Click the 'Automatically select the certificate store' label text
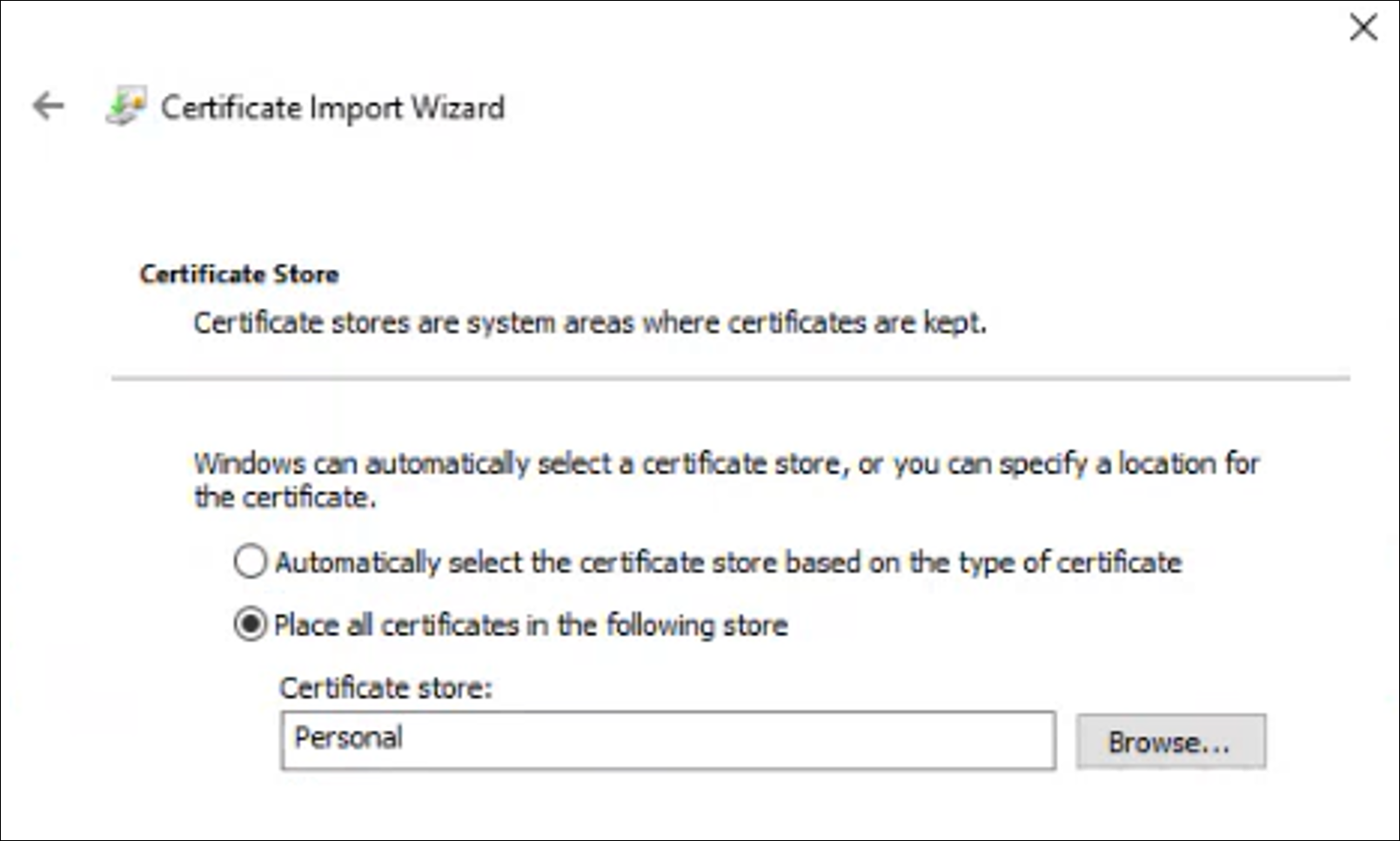The image size is (1400, 841). [x=728, y=562]
